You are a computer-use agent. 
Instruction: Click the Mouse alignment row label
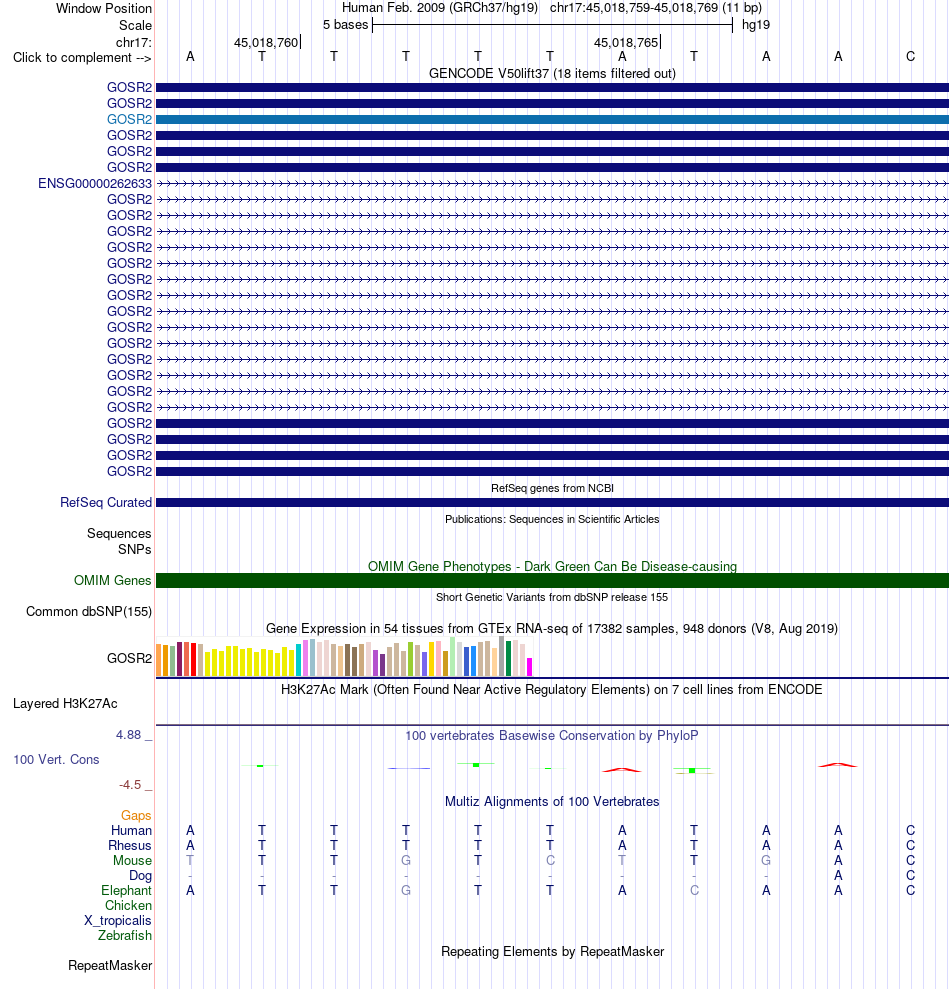(132, 861)
